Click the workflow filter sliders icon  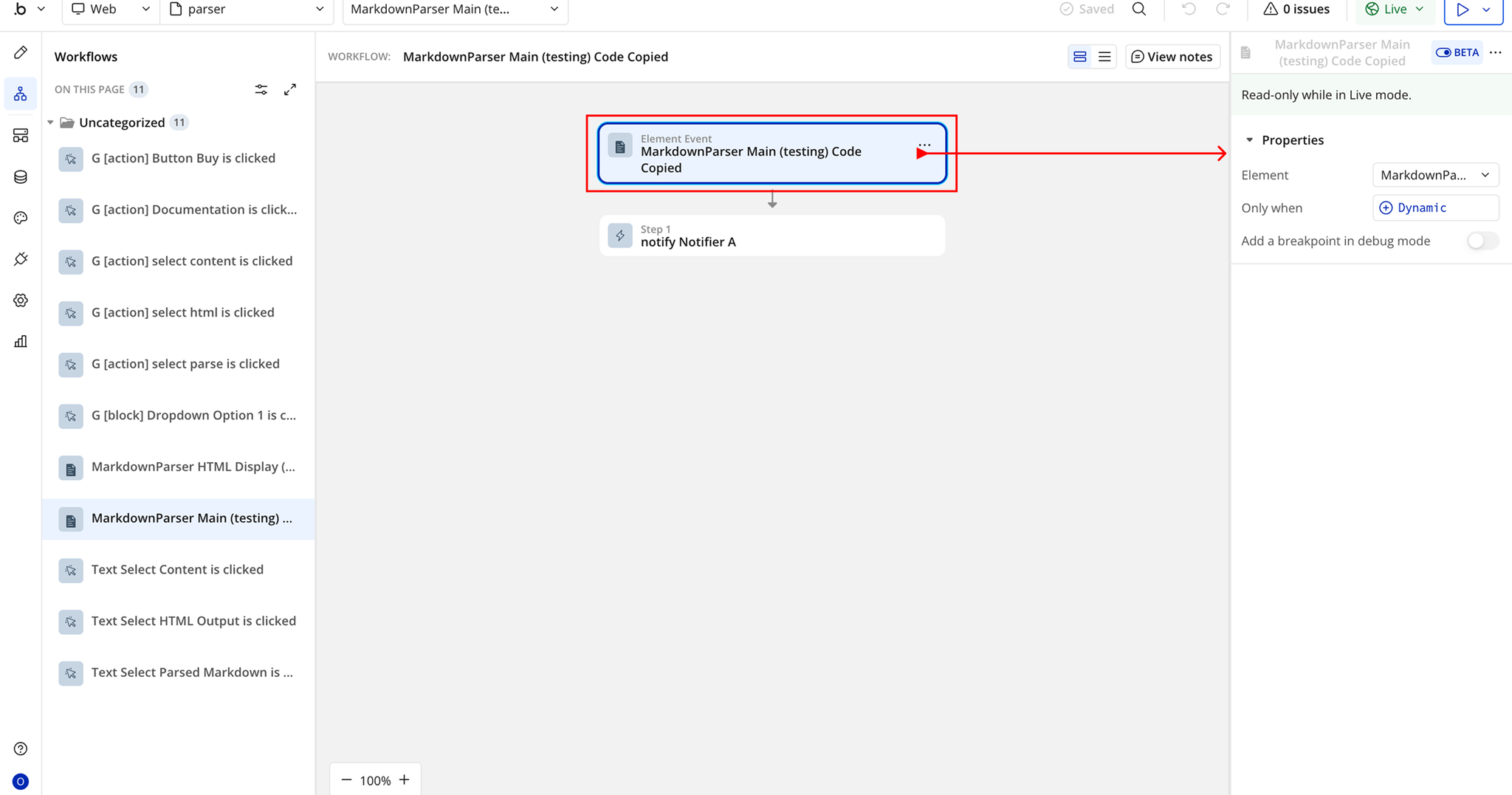(261, 89)
